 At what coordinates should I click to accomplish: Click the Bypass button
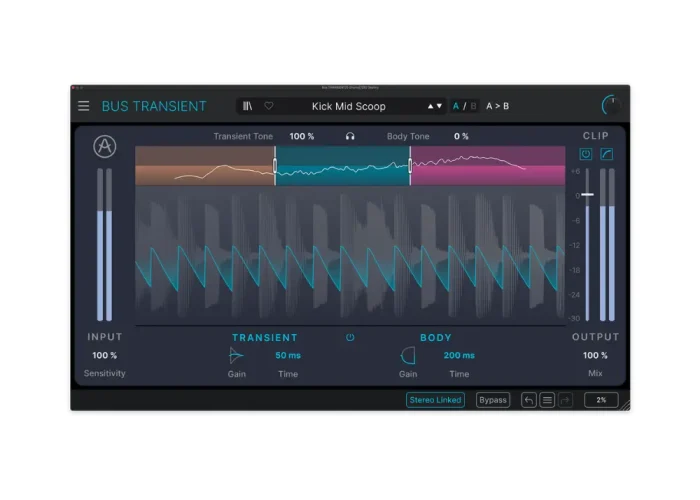[493, 400]
